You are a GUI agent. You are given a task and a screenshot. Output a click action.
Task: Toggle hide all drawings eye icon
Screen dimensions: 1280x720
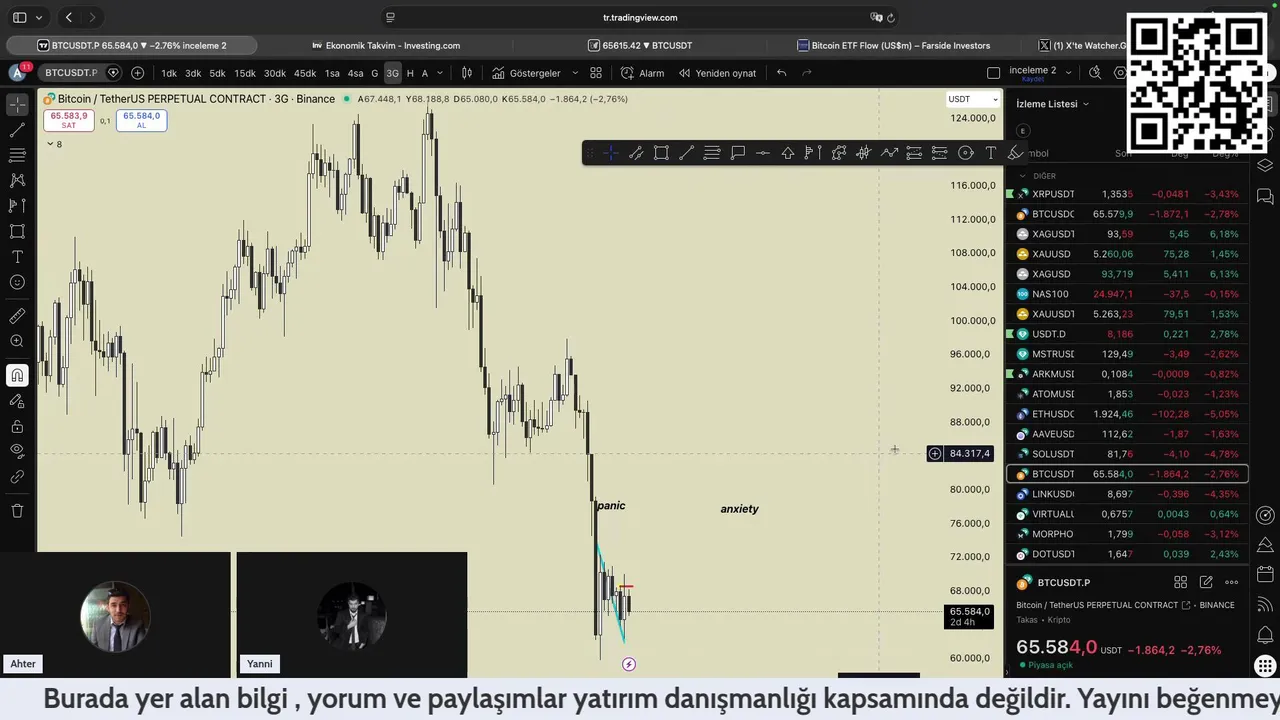click(17, 451)
